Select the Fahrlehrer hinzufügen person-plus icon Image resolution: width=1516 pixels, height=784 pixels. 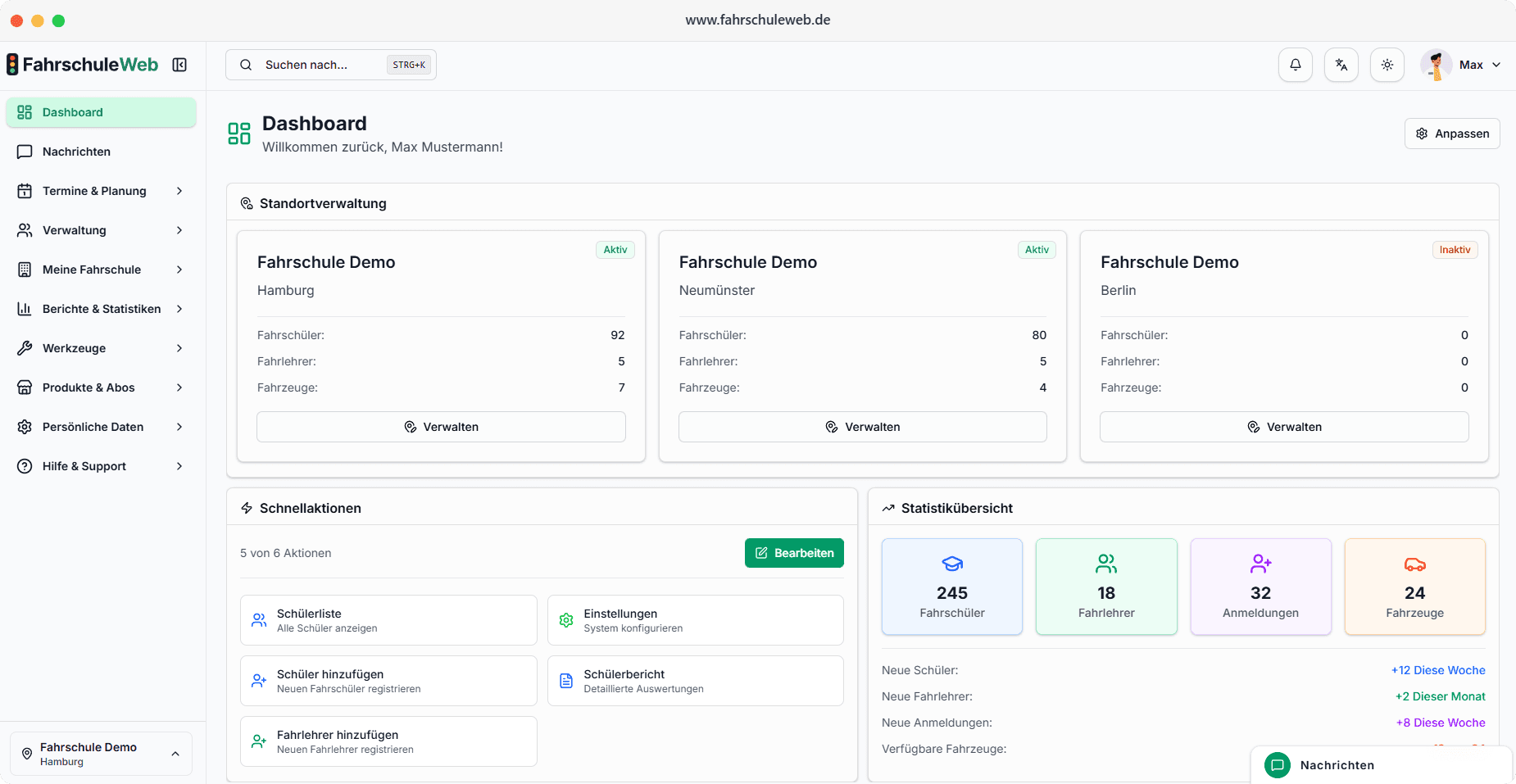pyautogui.click(x=260, y=741)
